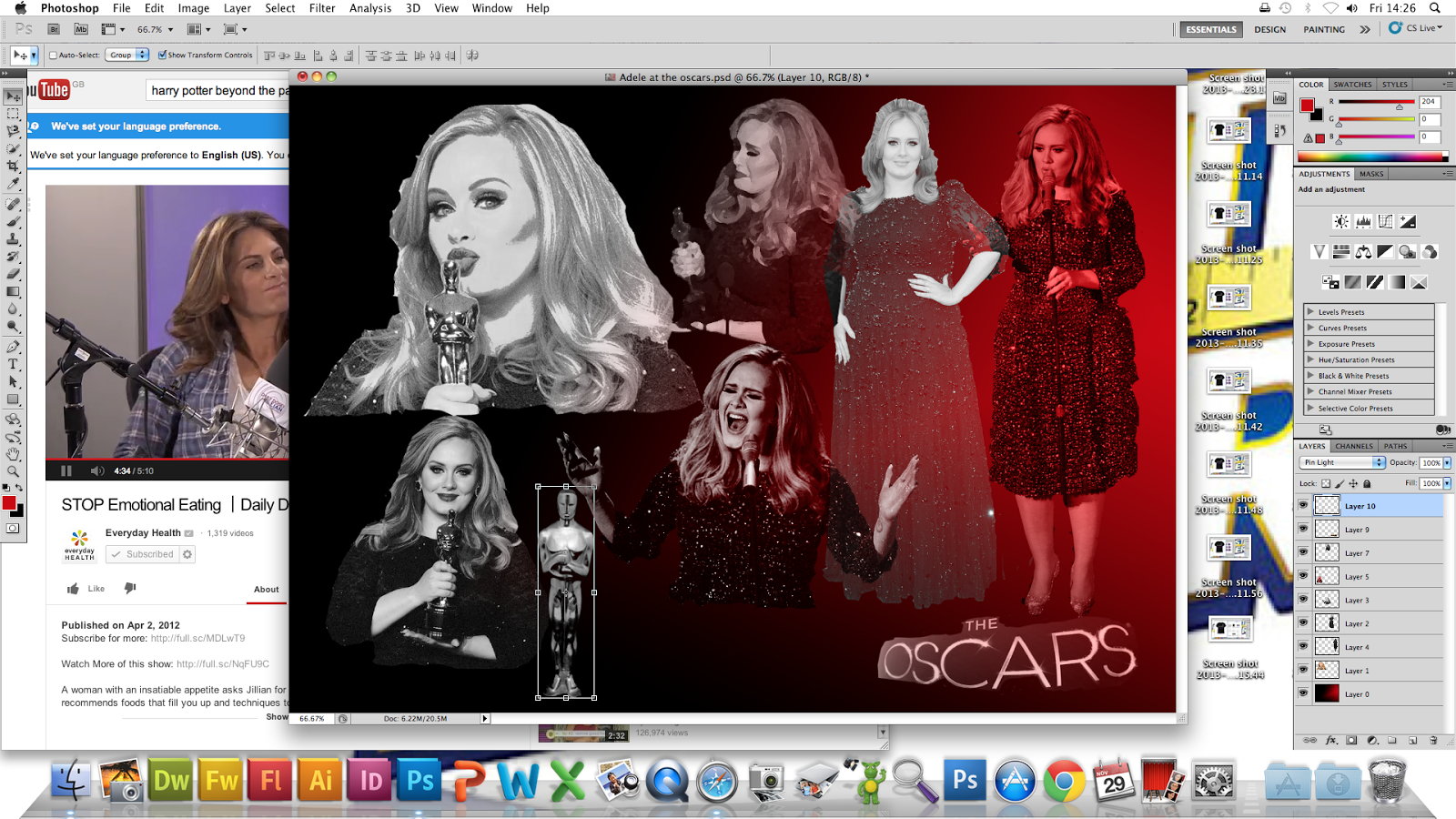Screen dimensions: 1456x819
Task: Select the Type tool
Action: pos(13,364)
